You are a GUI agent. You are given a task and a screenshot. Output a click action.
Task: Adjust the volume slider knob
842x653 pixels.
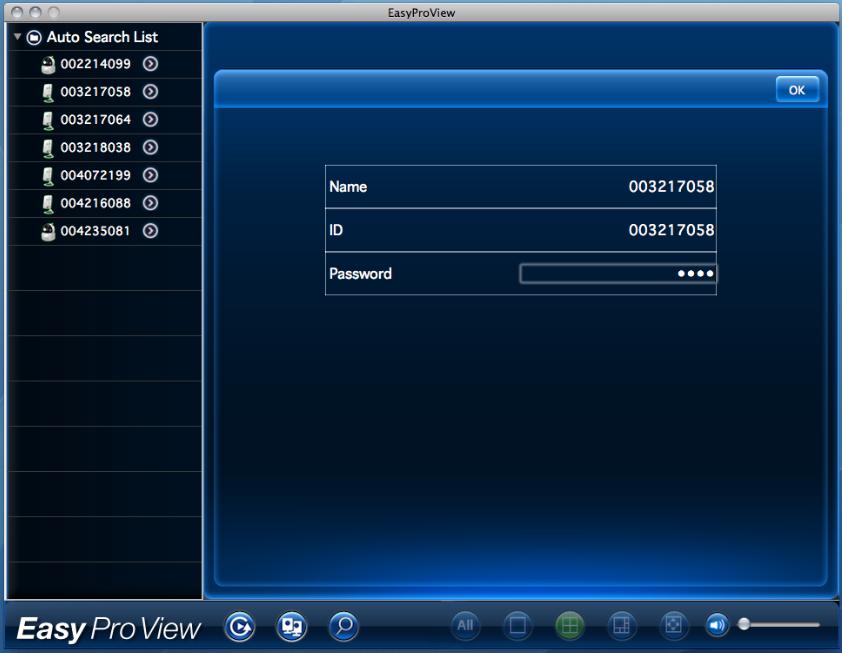[x=744, y=624]
